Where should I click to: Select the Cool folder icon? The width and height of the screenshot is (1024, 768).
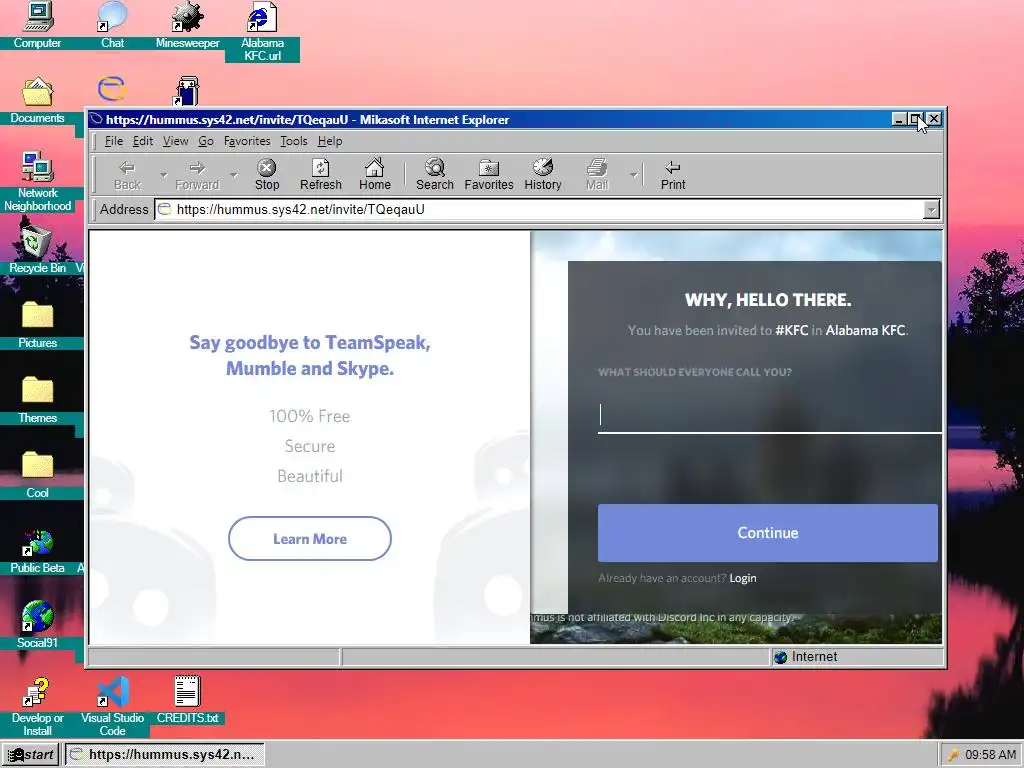tap(37, 475)
